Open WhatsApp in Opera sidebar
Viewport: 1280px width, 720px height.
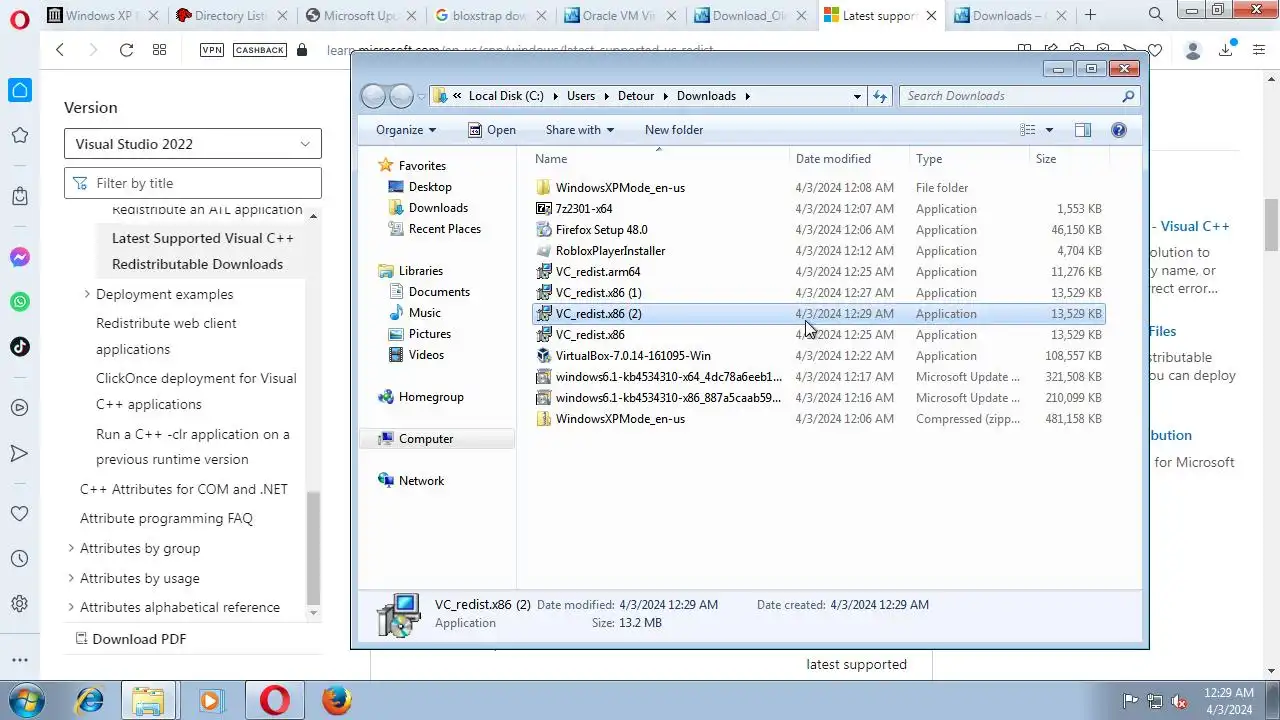20,302
